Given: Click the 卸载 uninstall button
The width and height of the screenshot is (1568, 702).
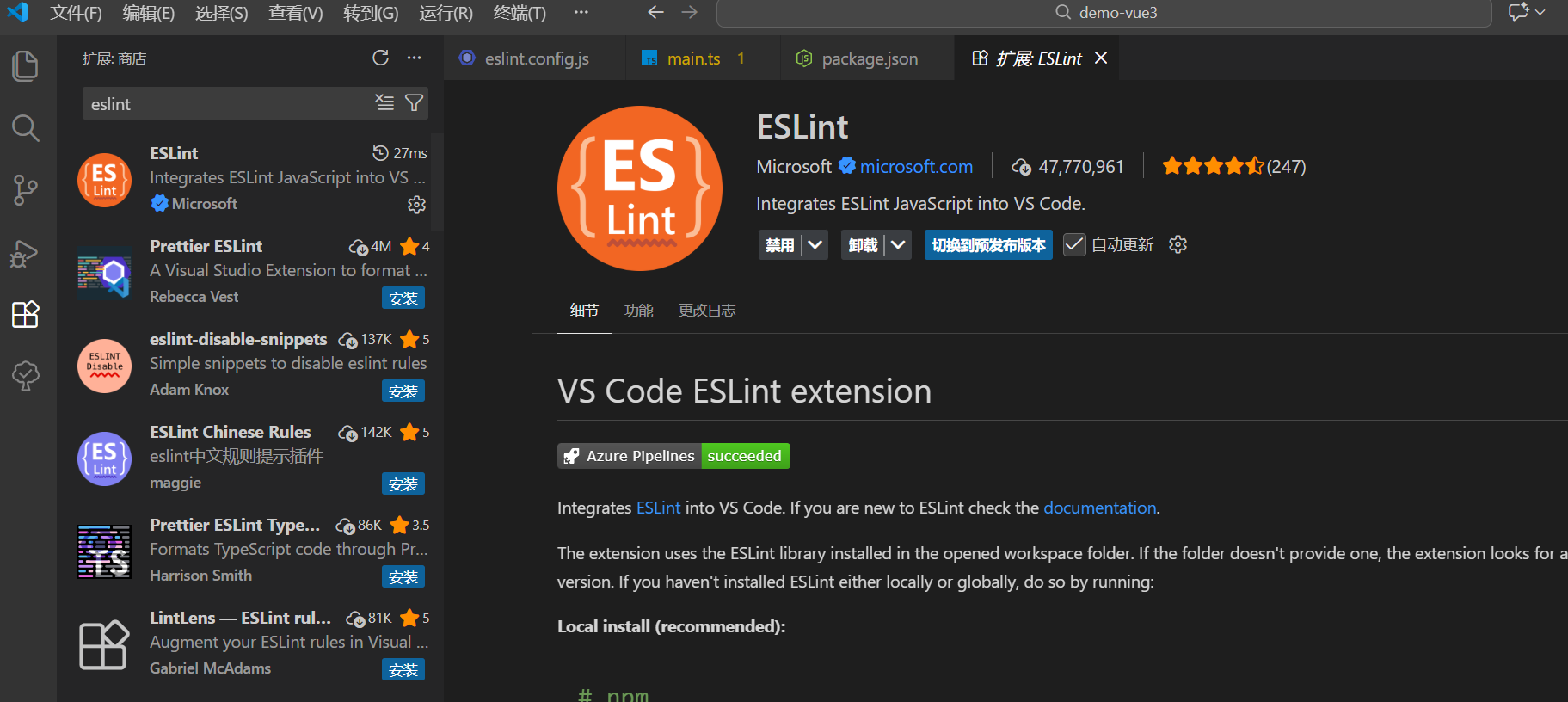Looking at the screenshot, I should pyautogui.click(x=863, y=244).
